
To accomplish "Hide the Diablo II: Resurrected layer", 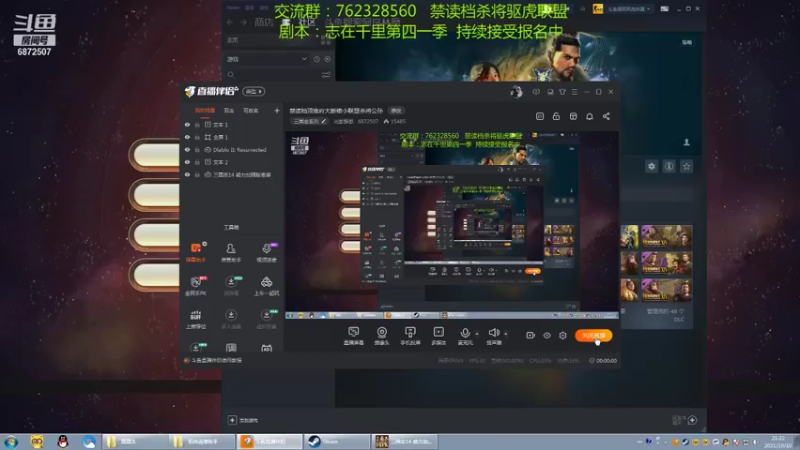I will (x=187, y=150).
